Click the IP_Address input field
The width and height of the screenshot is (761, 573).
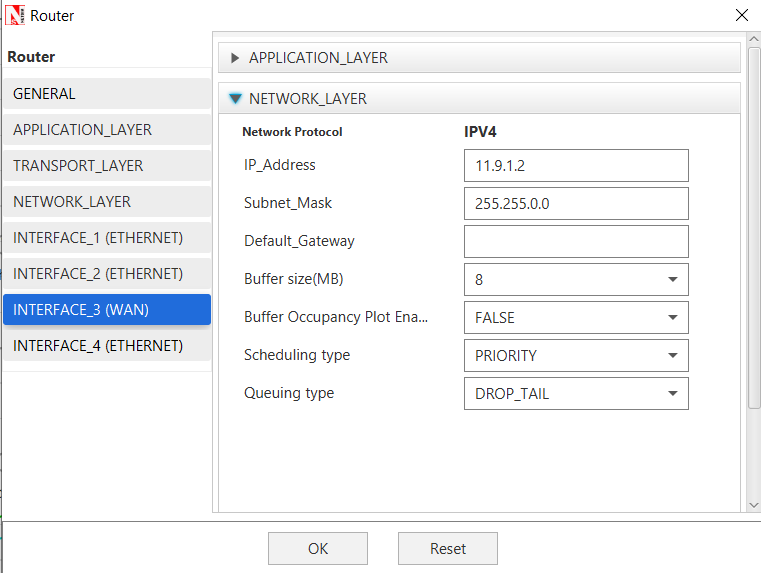[x=576, y=165]
